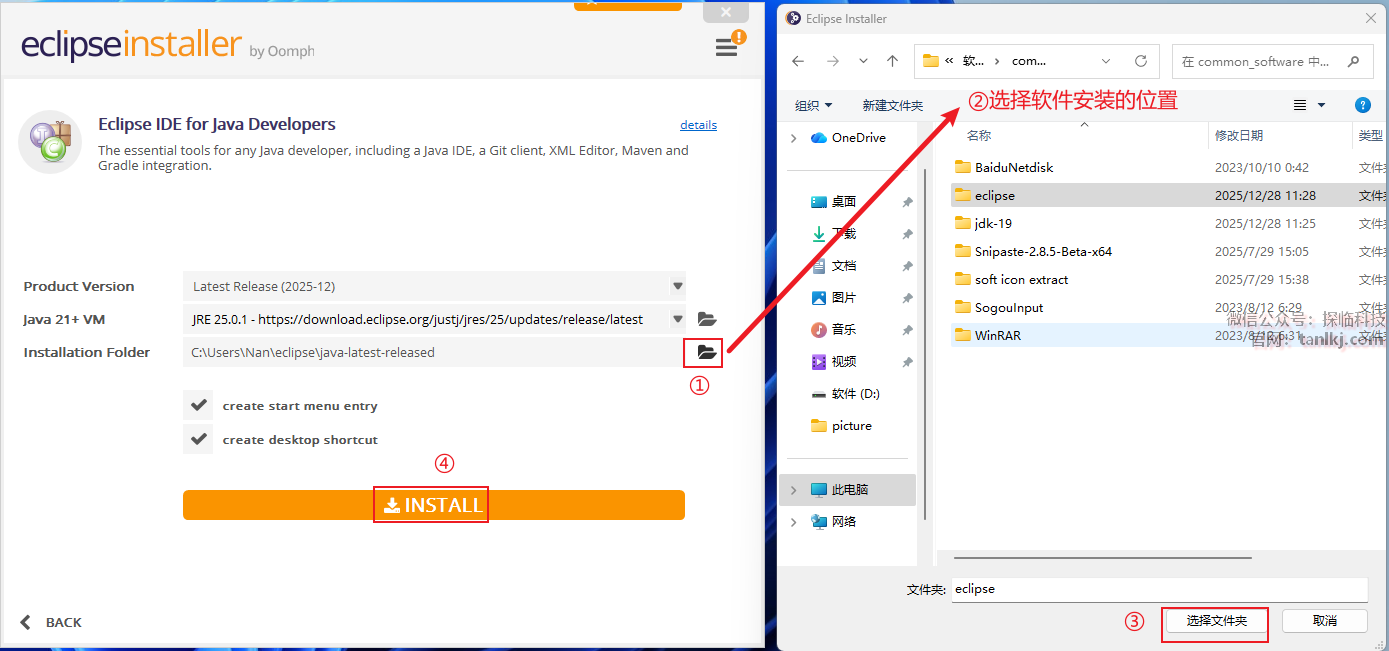Click the 文件夹 name input field
Screen dimensions: 1389x651
click(x=1158, y=589)
